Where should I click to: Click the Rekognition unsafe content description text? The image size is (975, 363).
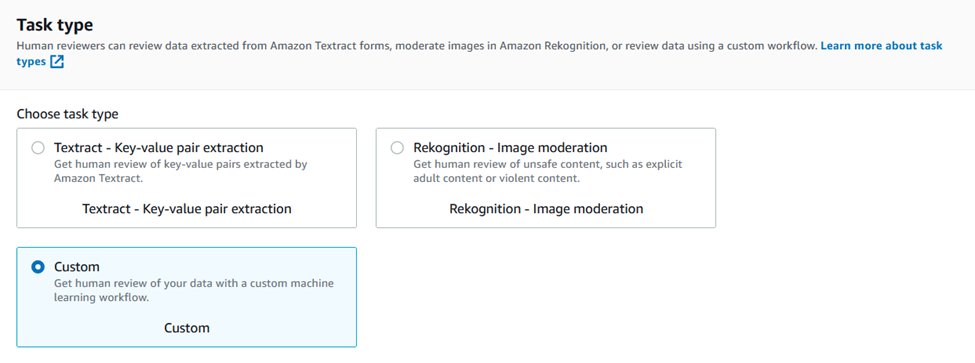pos(548,172)
